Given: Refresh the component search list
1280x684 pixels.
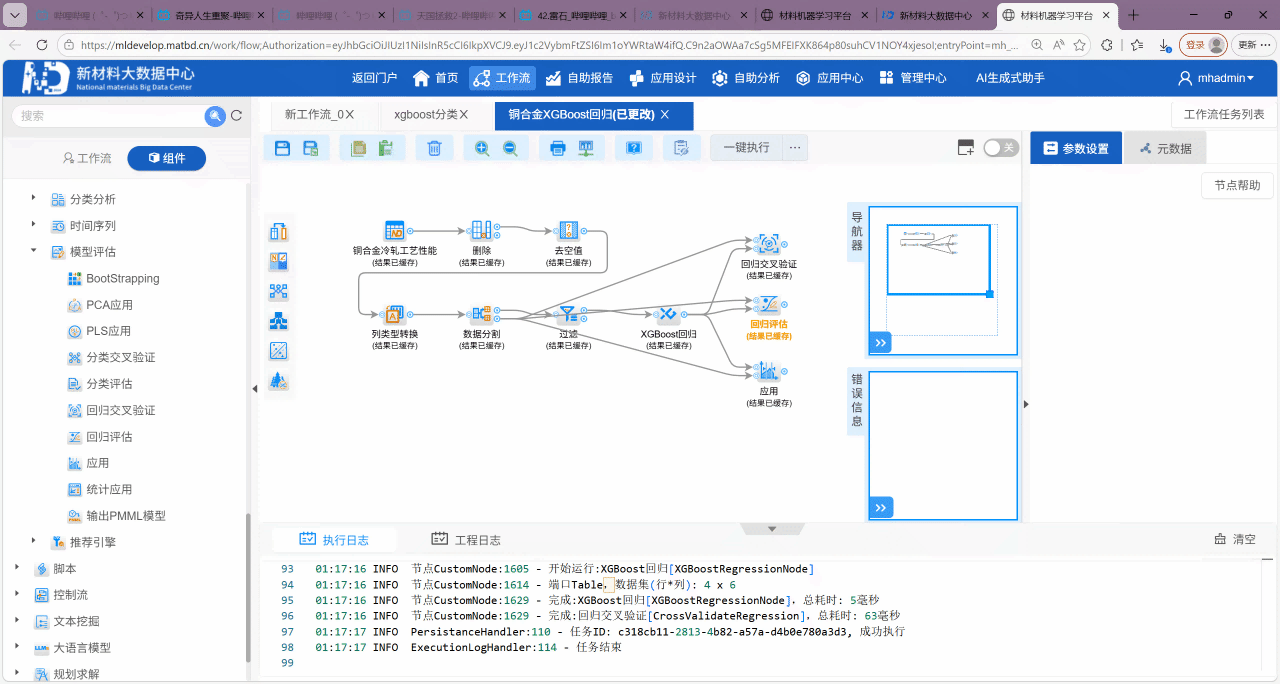Looking at the screenshot, I should coord(237,116).
